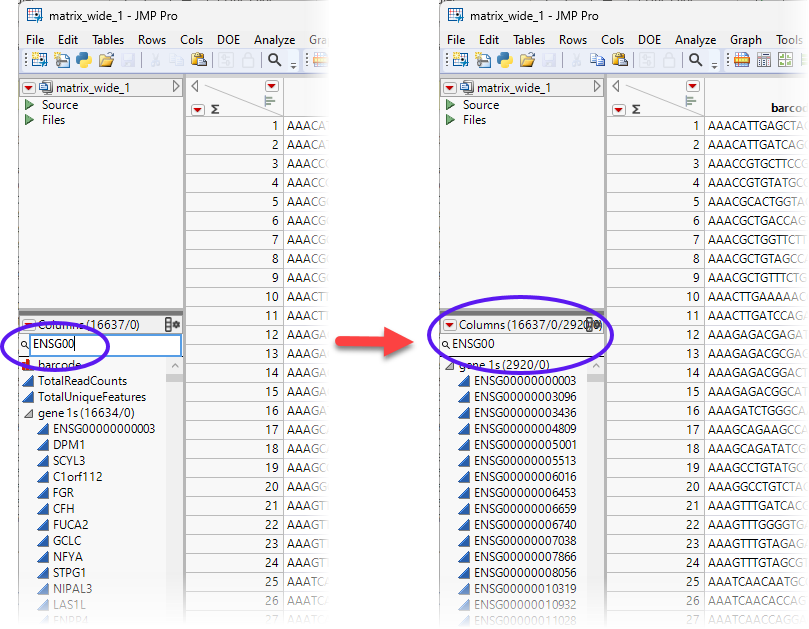Click Python script icon in left window toolbar
Image resolution: width=809 pixels, height=629 pixels.
pyautogui.click(x=84, y=60)
